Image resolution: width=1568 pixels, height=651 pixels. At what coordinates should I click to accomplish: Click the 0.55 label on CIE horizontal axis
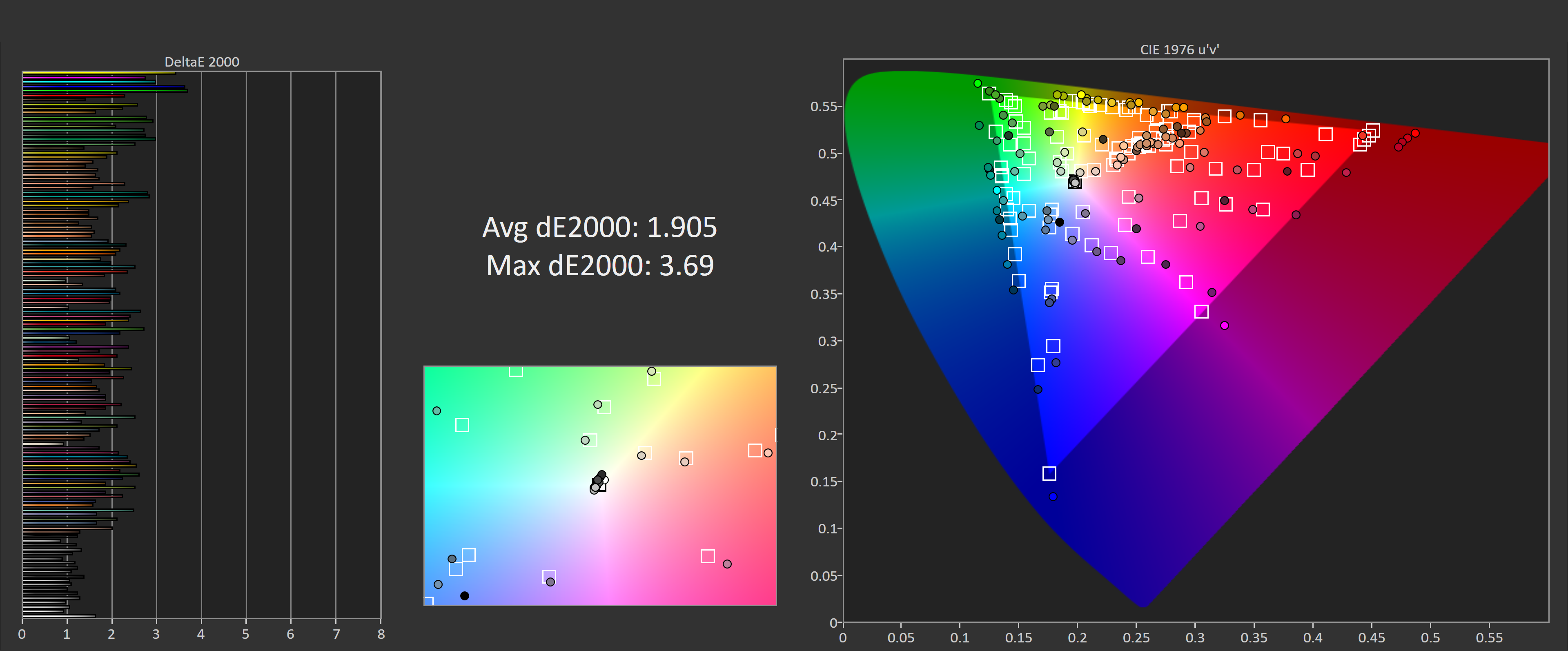coord(1489,638)
